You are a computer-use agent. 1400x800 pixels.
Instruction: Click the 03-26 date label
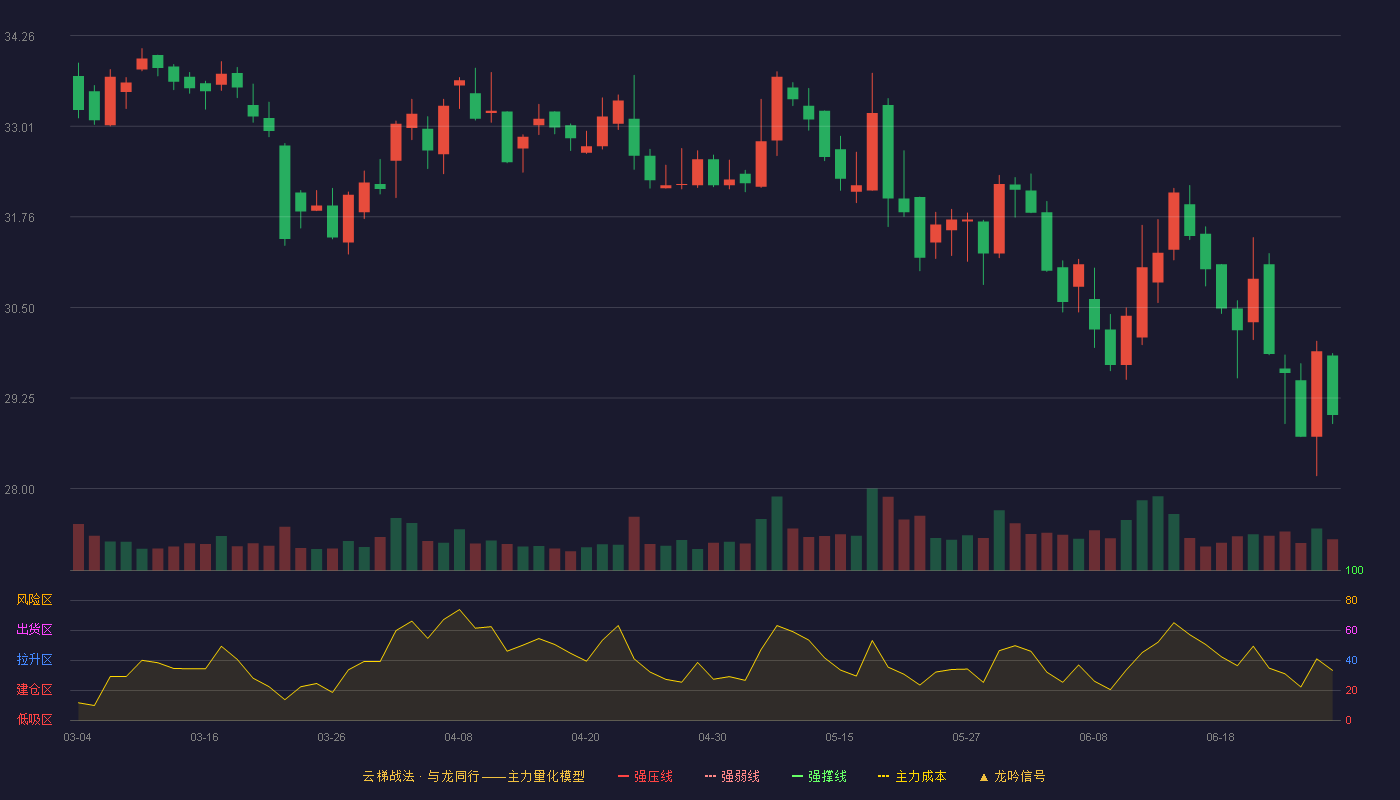(331, 737)
